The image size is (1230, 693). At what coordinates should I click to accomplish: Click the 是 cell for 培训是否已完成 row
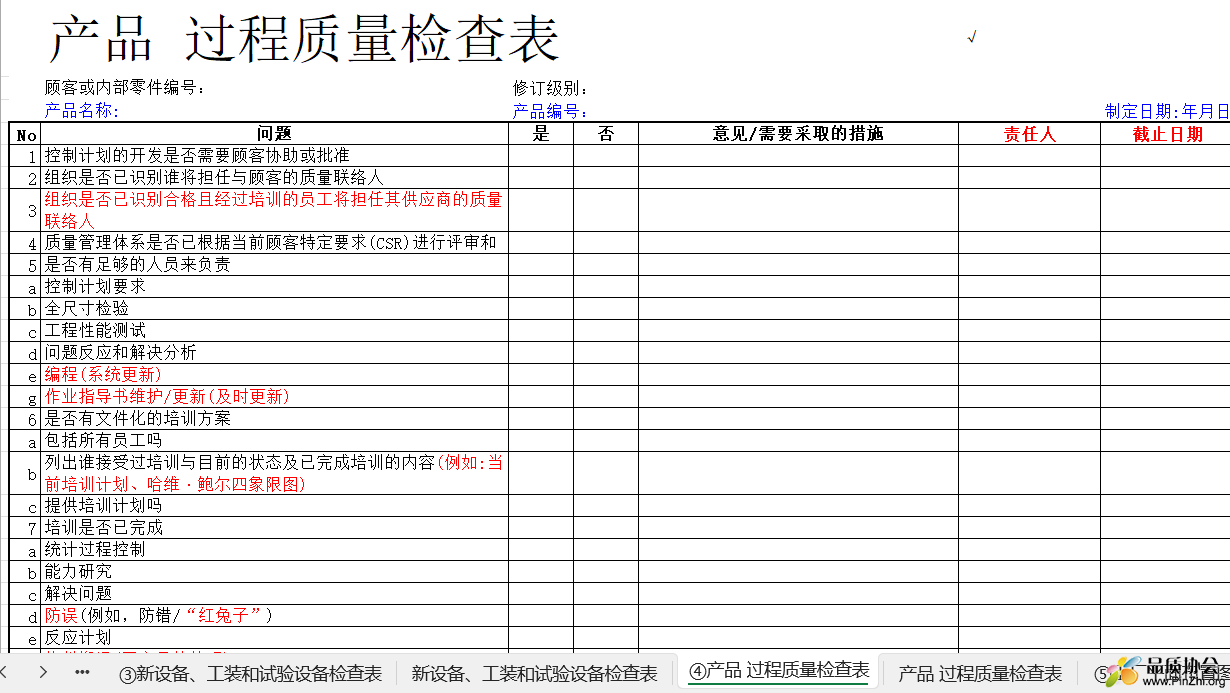[541, 528]
